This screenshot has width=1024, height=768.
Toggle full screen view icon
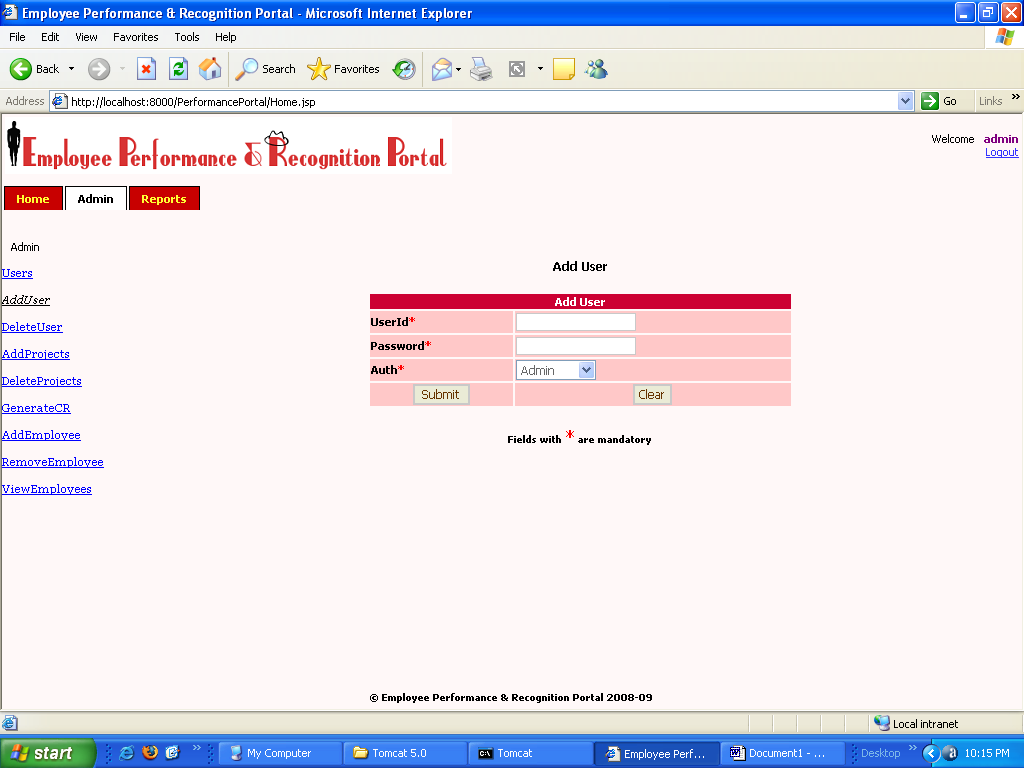[x=517, y=69]
